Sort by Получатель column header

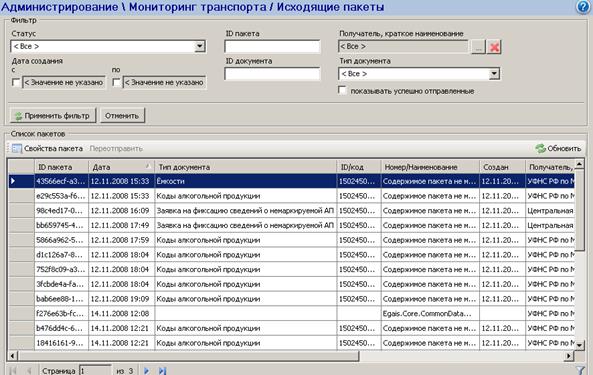point(550,167)
